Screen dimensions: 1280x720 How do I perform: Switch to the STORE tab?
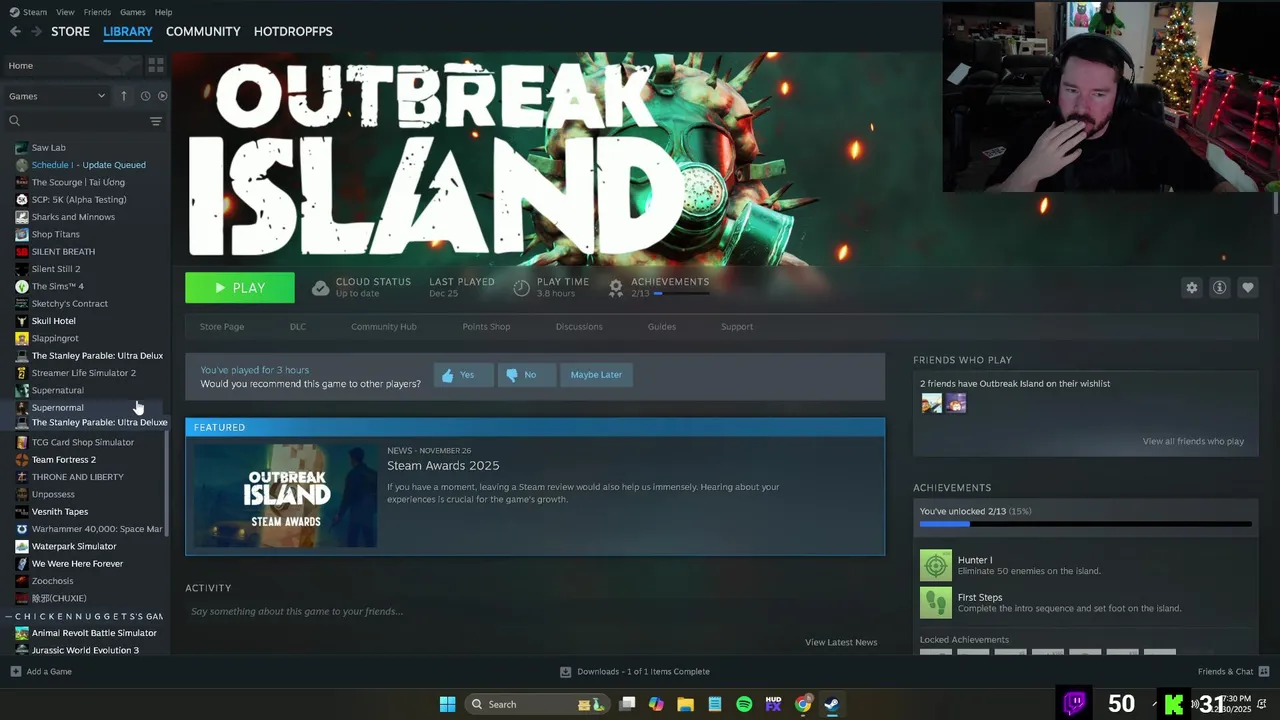(70, 31)
